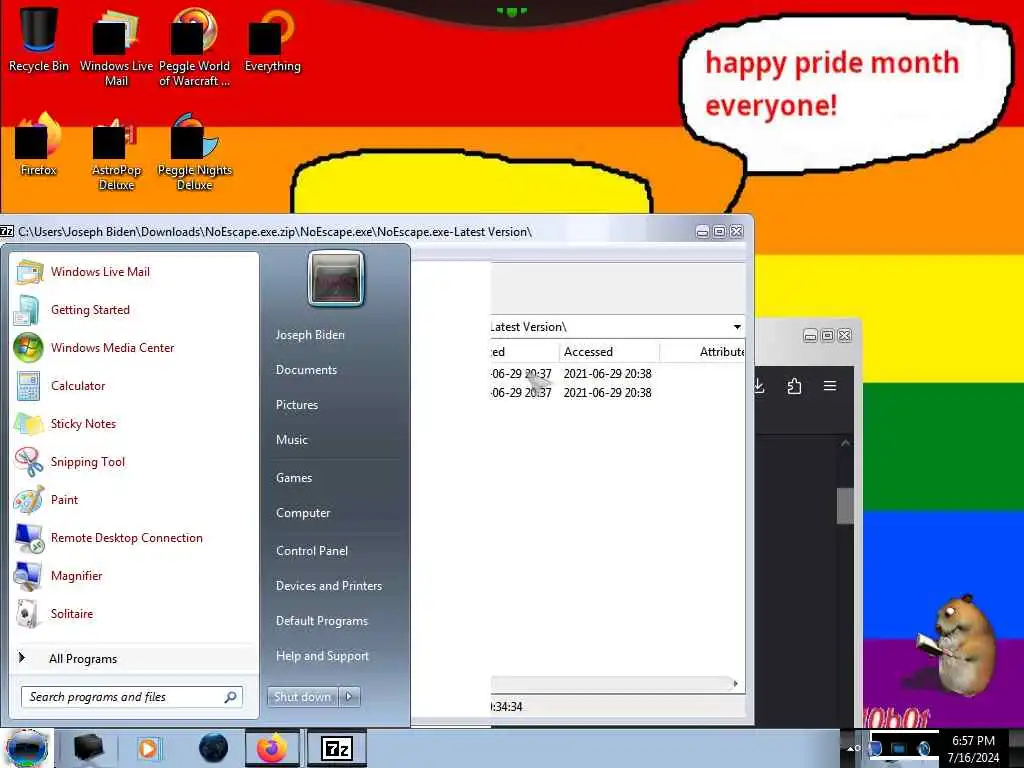Open Paint from Start menu
The image size is (1024, 768).
[x=134, y=500]
